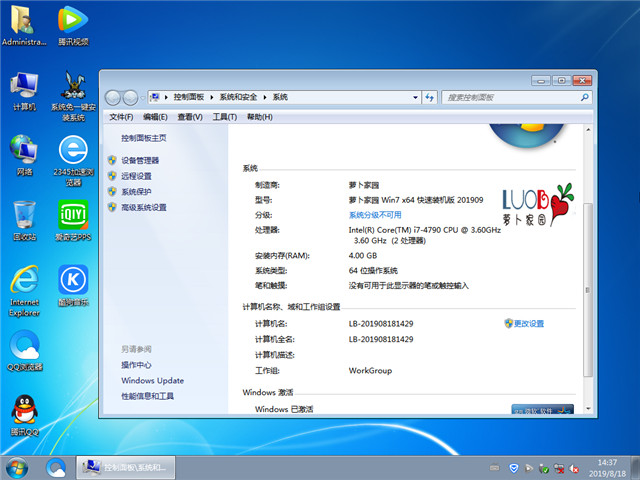Open 系统兔一键安装系统 desktop icon

[73, 96]
